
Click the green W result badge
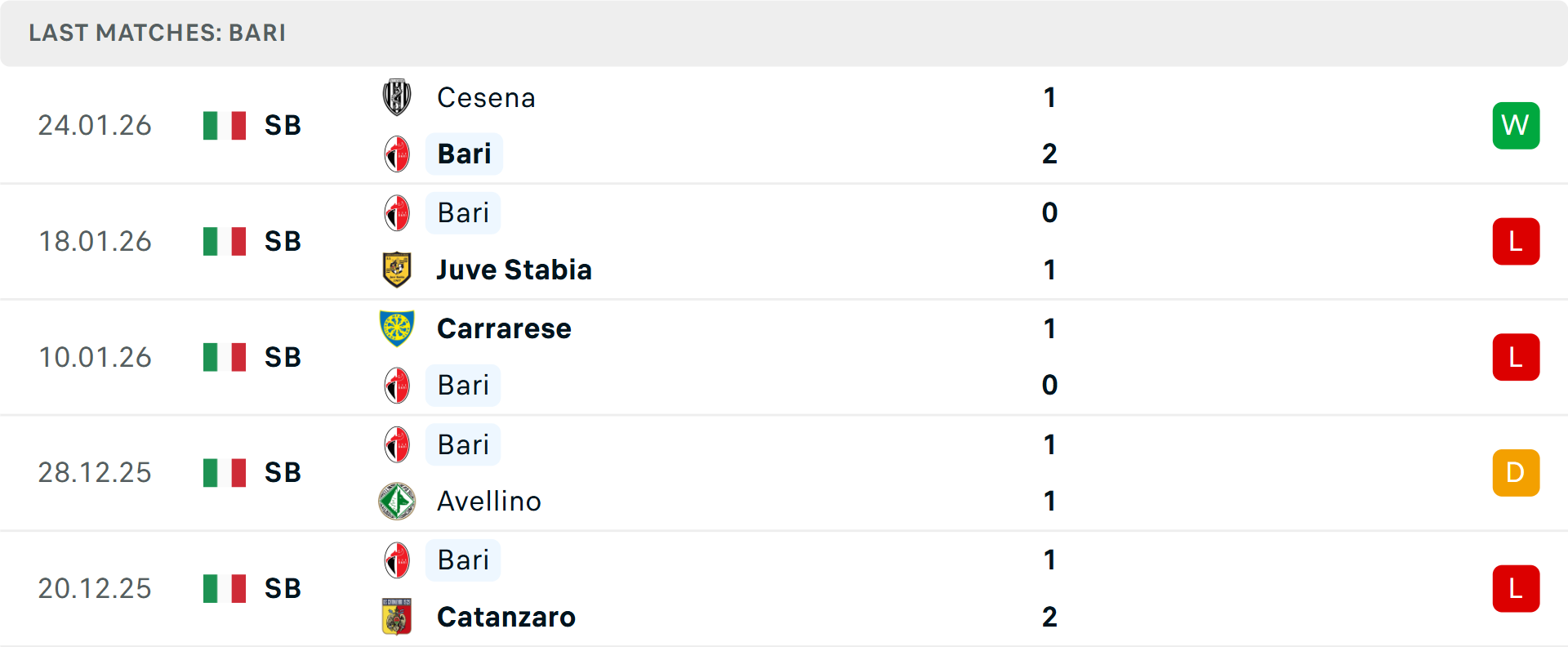[1516, 126]
